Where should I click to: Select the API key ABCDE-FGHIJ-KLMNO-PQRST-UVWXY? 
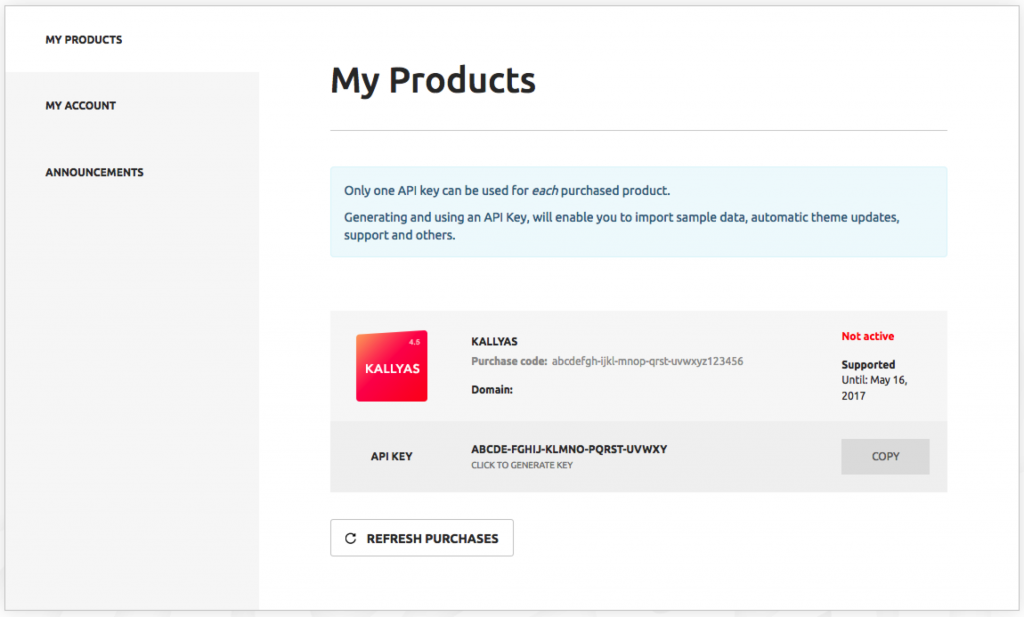568,449
